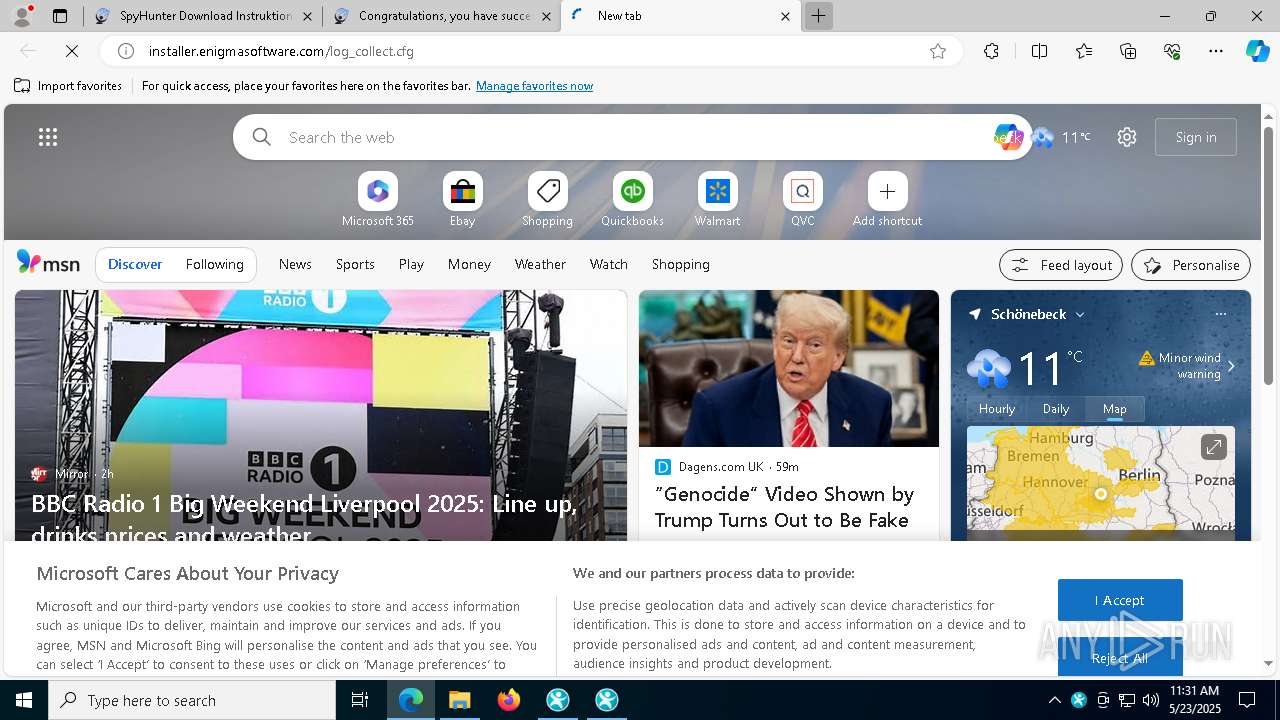Open Settings and more ellipsis menu
Viewport: 1280px width, 720px height.
[x=1216, y=51]
